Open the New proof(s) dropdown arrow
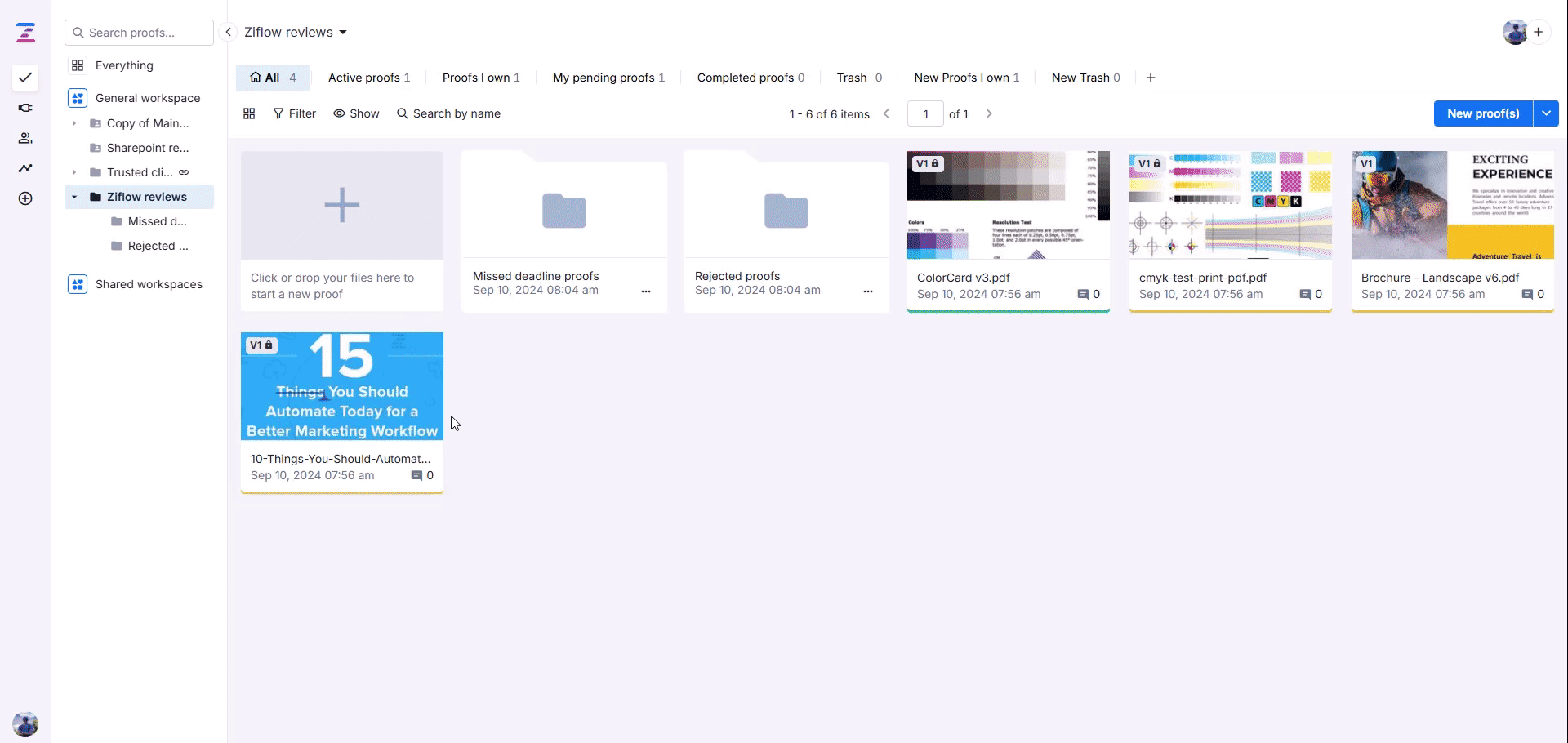1568x743 pixels. [x=1546, y=113]
